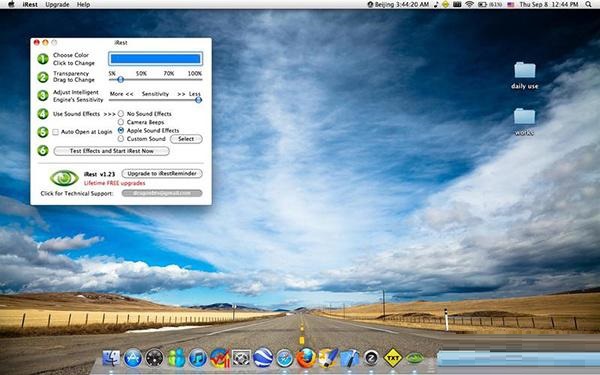The image size is (600, 375).
Task: Open the Apple menu
Action: 11,4
